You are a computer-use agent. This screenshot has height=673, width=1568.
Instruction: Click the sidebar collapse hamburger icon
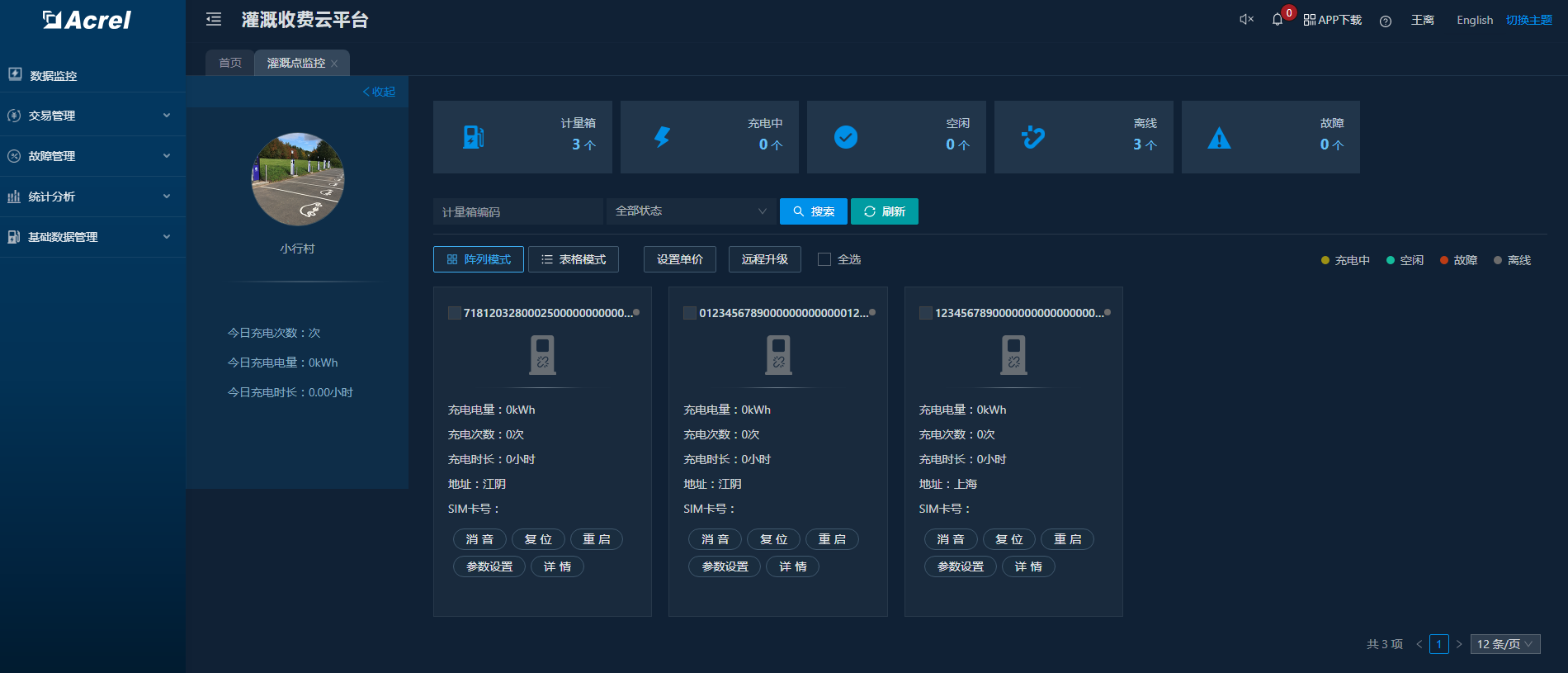(214, 20)
